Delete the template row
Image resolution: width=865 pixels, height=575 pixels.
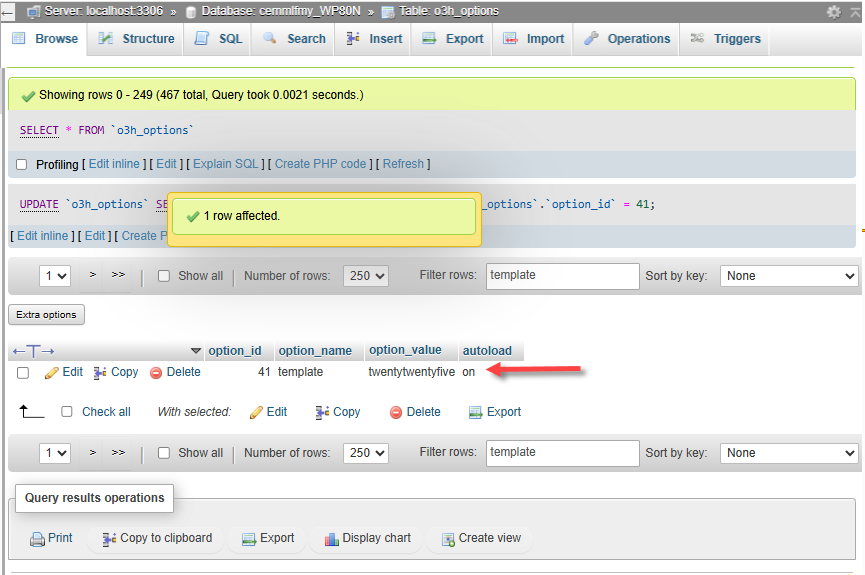click(x=175, y=372)
